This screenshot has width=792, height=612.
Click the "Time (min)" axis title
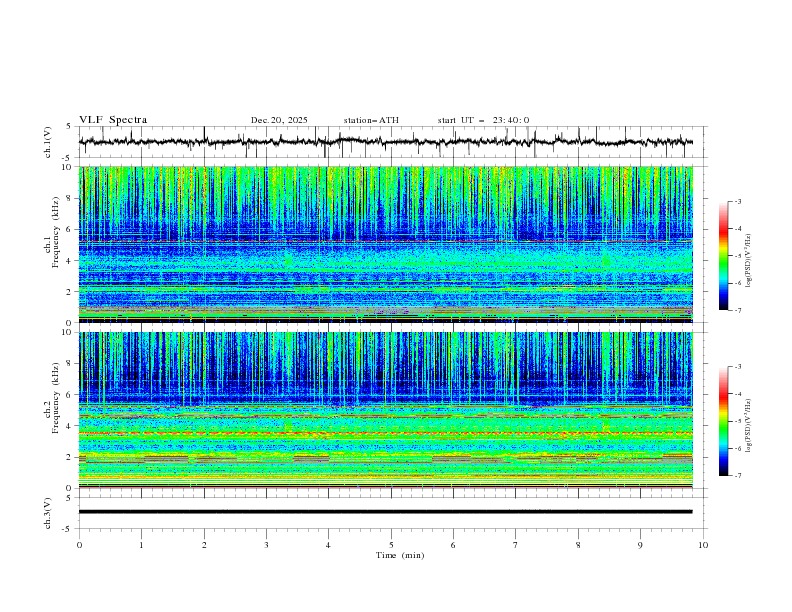(x=400, y=555)
